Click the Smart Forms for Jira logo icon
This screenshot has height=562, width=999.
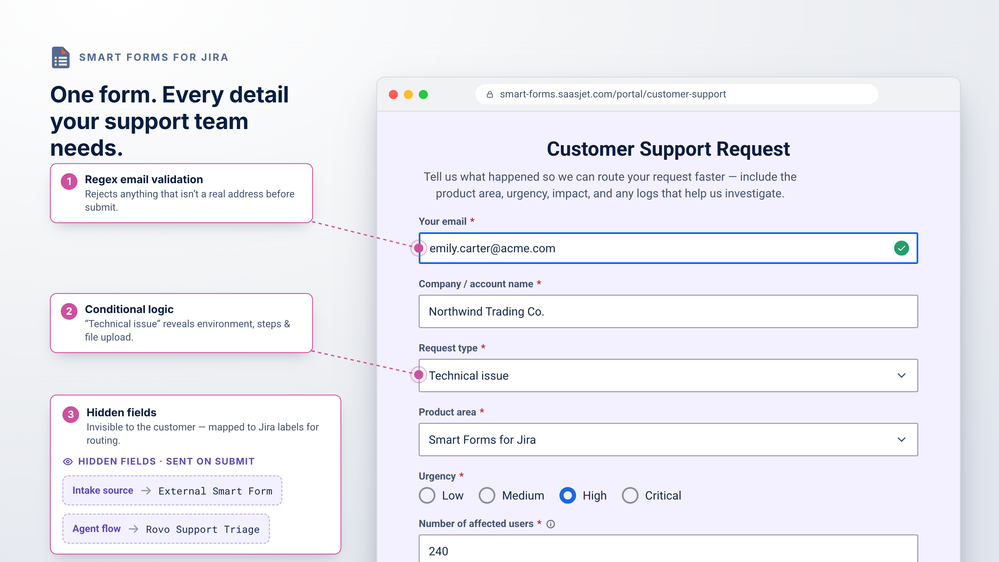[x=61, y=57]
